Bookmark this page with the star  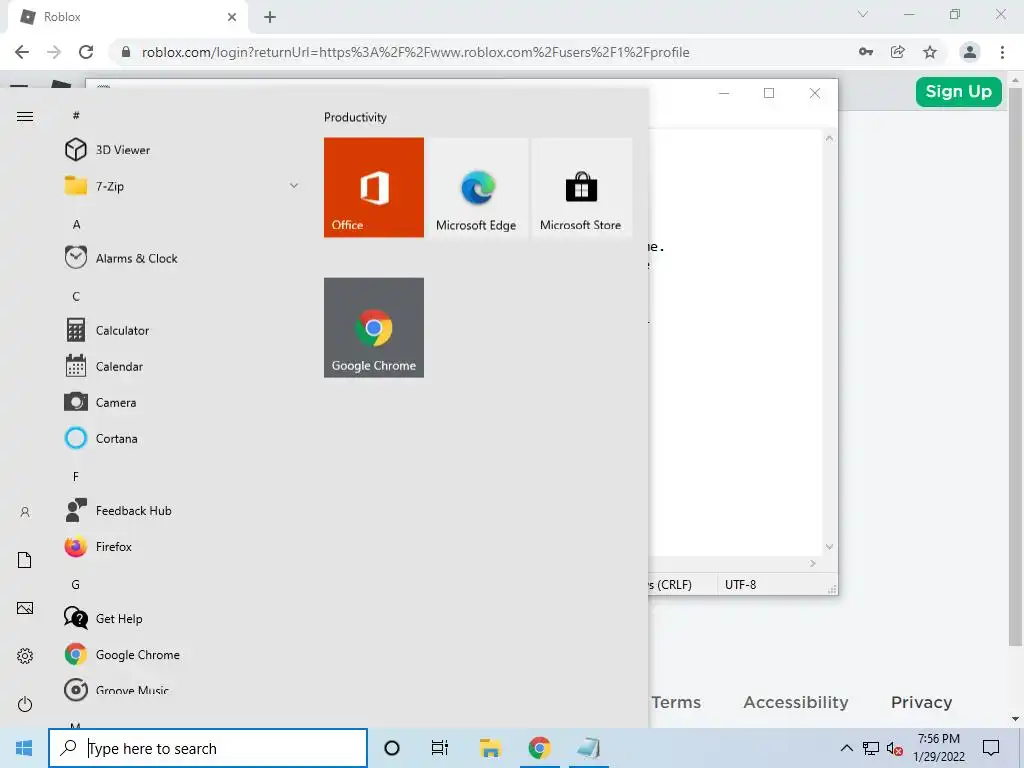point(930,52)
